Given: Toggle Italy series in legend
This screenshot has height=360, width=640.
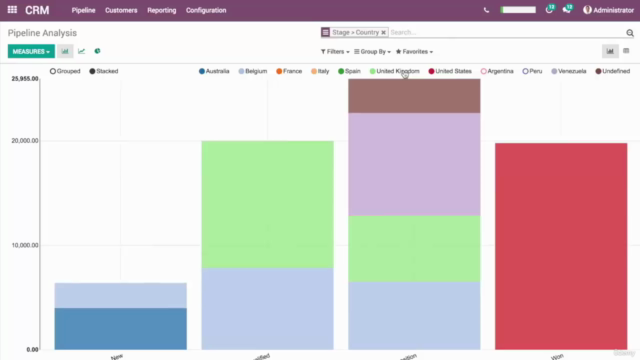Looking at the screenshot, I should point(320,71).
